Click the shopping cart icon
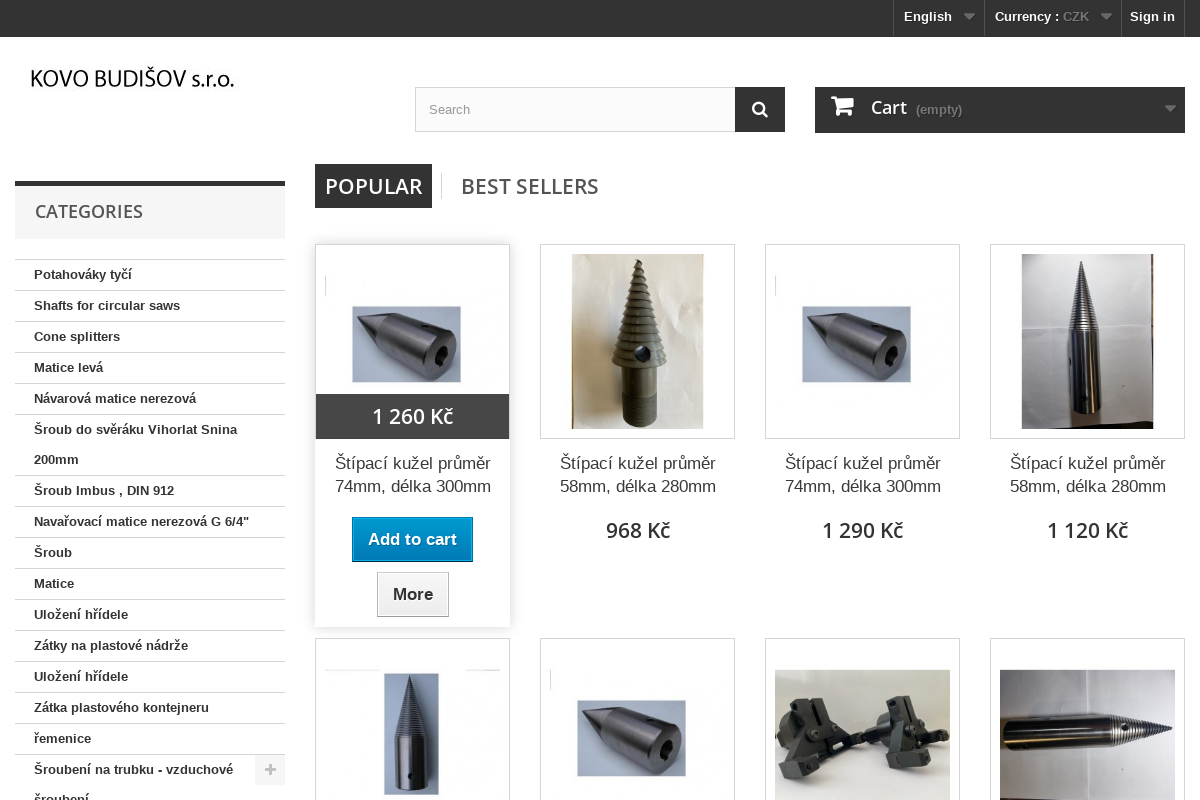The width and height of the screenshot is (1200, 800). [842, 107]
